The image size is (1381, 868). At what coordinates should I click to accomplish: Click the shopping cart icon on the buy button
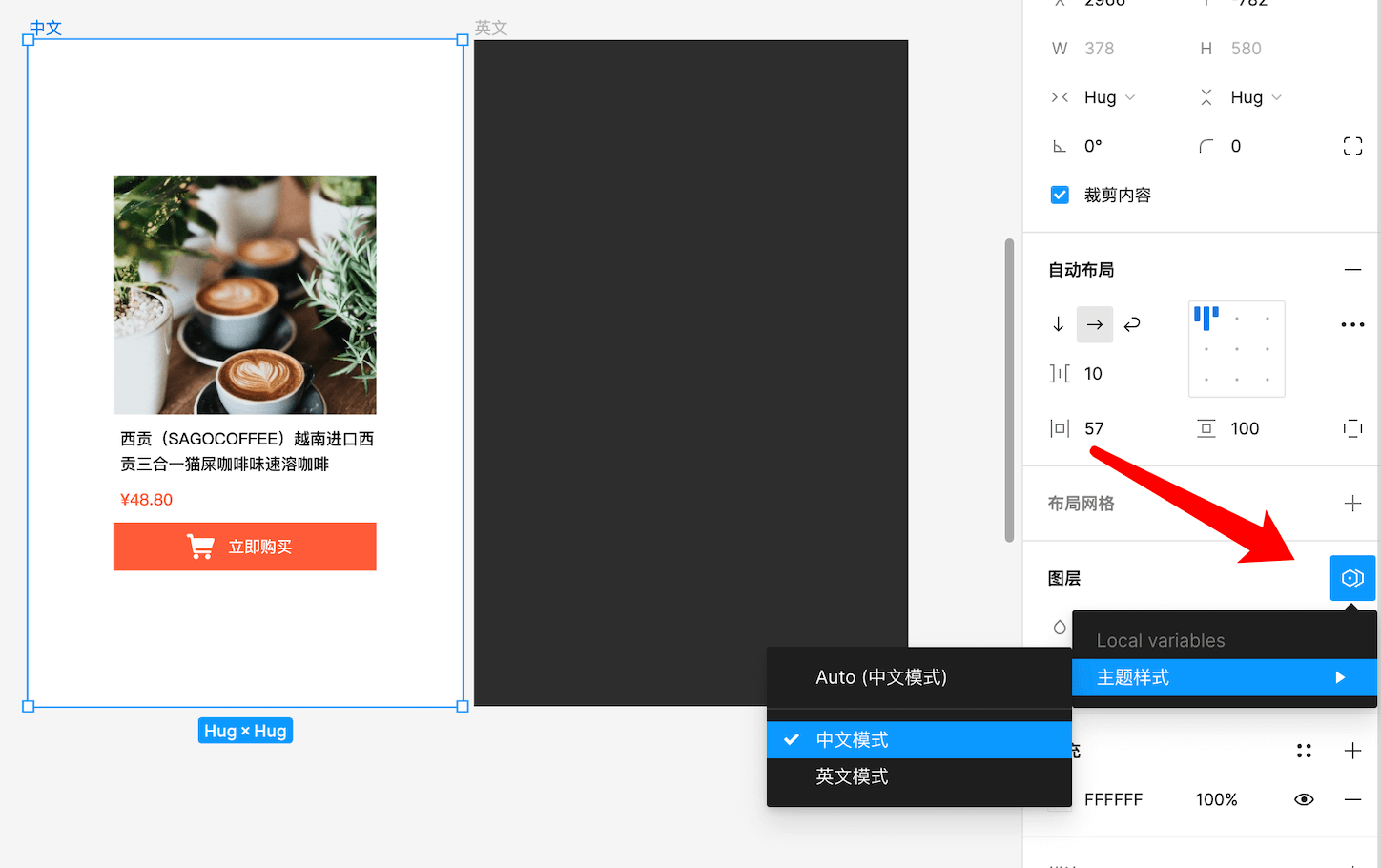tap(201, 546)
